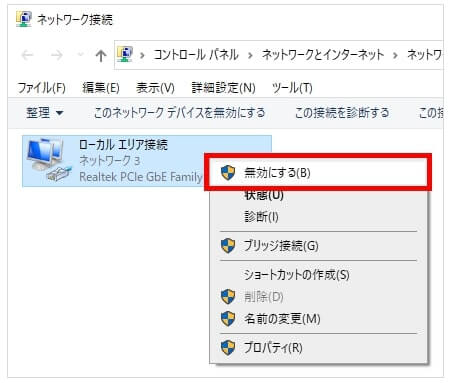Open the 詳細設定(N) menu
The image size is (450, 383).
[223, 88]
